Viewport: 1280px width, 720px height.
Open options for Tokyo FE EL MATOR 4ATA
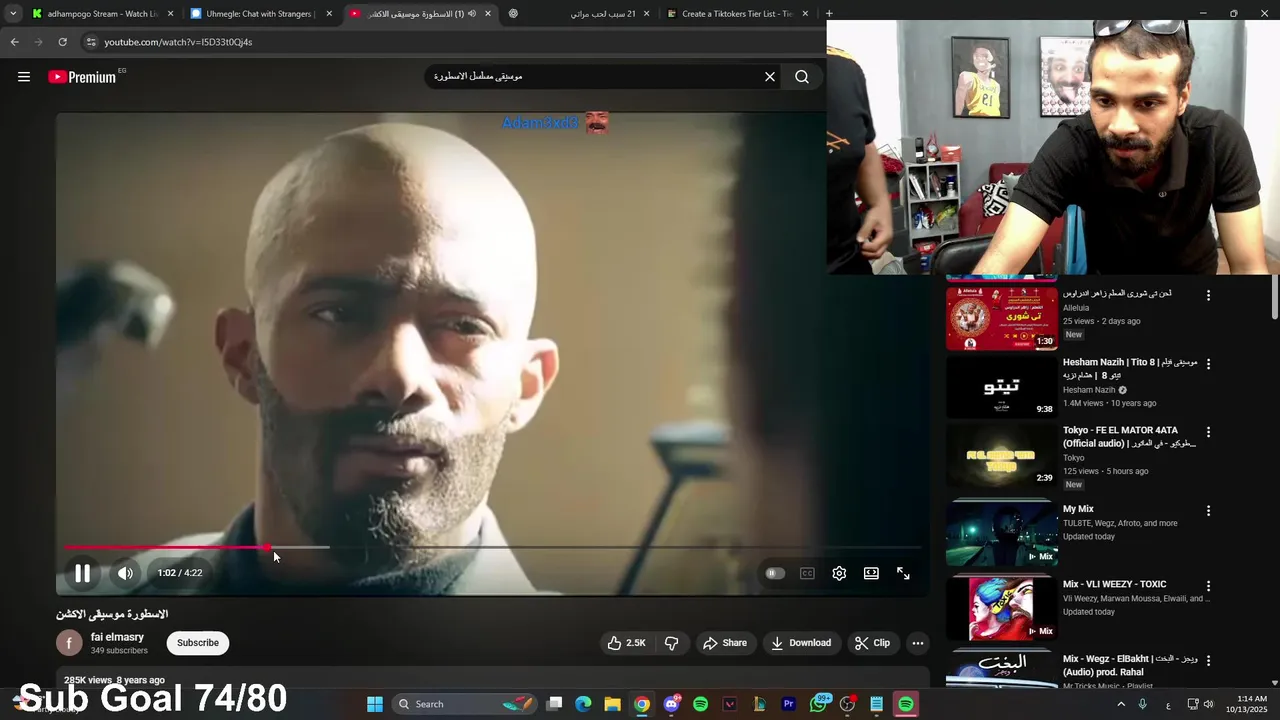(1208, 432)
